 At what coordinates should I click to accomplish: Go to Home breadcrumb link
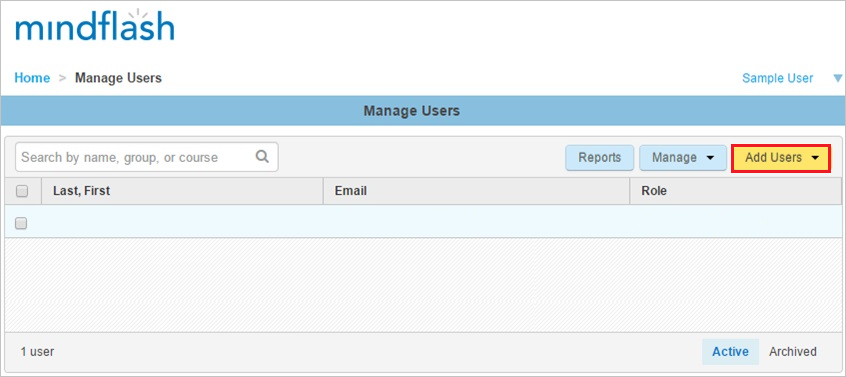click(32, 78)
